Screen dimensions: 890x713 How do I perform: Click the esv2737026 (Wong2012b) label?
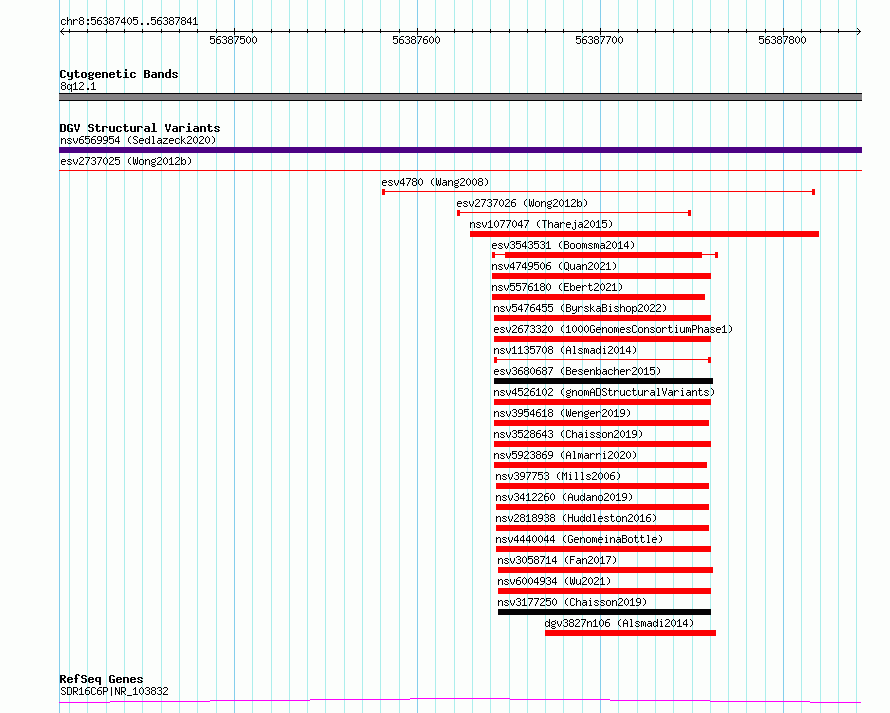click(x=522, y=203)
